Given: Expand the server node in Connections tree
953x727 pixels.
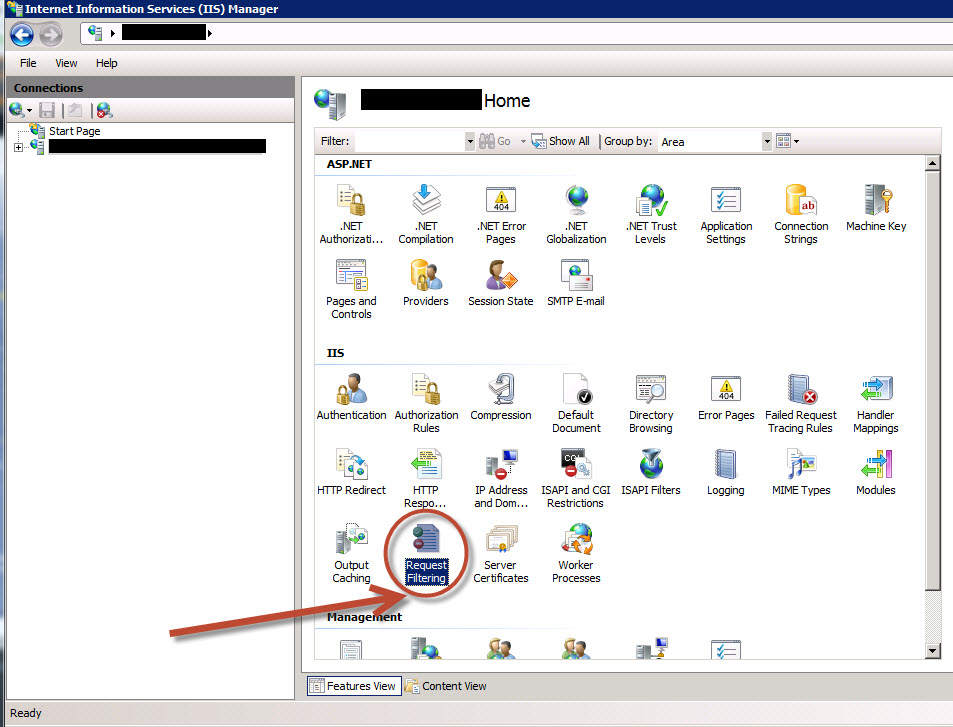Looking at the screenshot, I should [x=18, y=147].
